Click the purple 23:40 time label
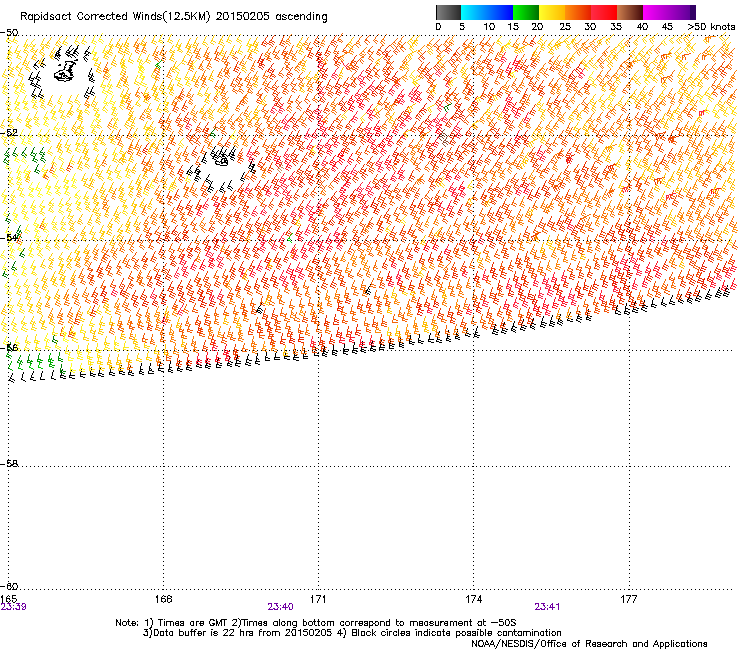Screen dimensions: 740x650 [x=280, y=607]
